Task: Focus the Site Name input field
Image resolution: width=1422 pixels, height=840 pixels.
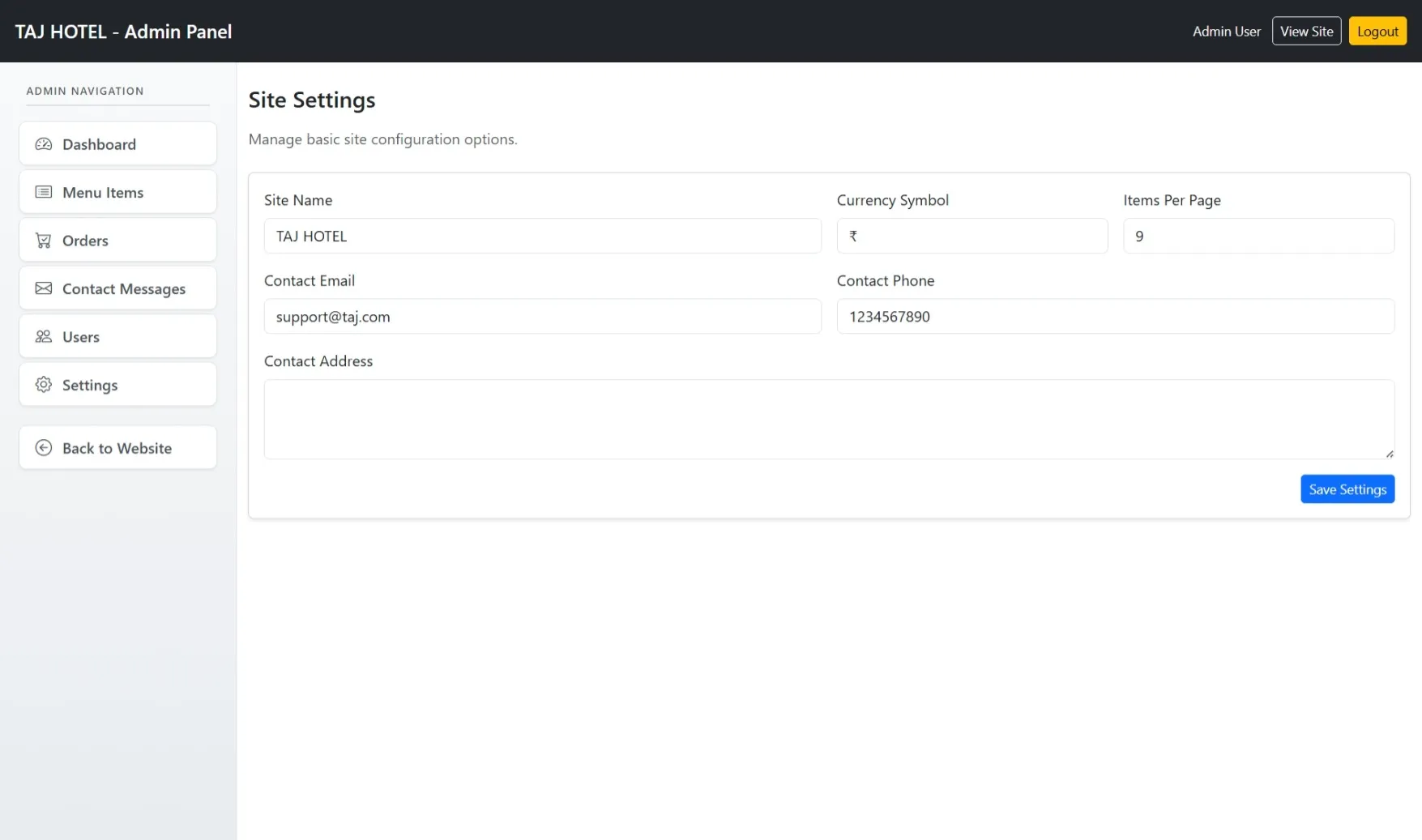Action: [542, 237]
